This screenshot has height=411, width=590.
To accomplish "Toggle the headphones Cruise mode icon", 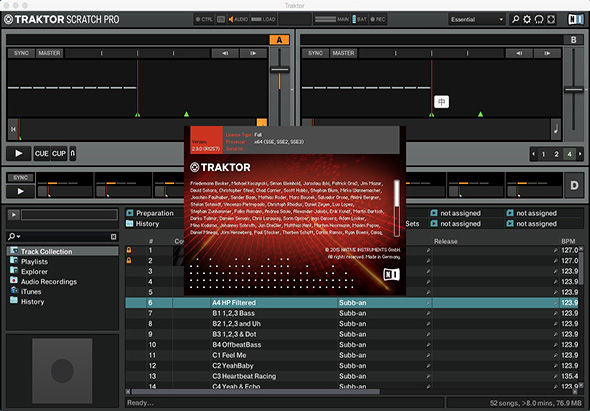I will click(539, 19).
